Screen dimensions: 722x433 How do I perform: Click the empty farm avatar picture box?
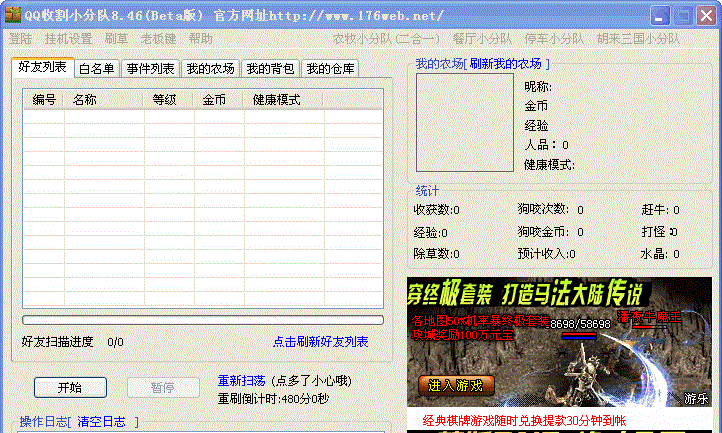coord(465,123)
